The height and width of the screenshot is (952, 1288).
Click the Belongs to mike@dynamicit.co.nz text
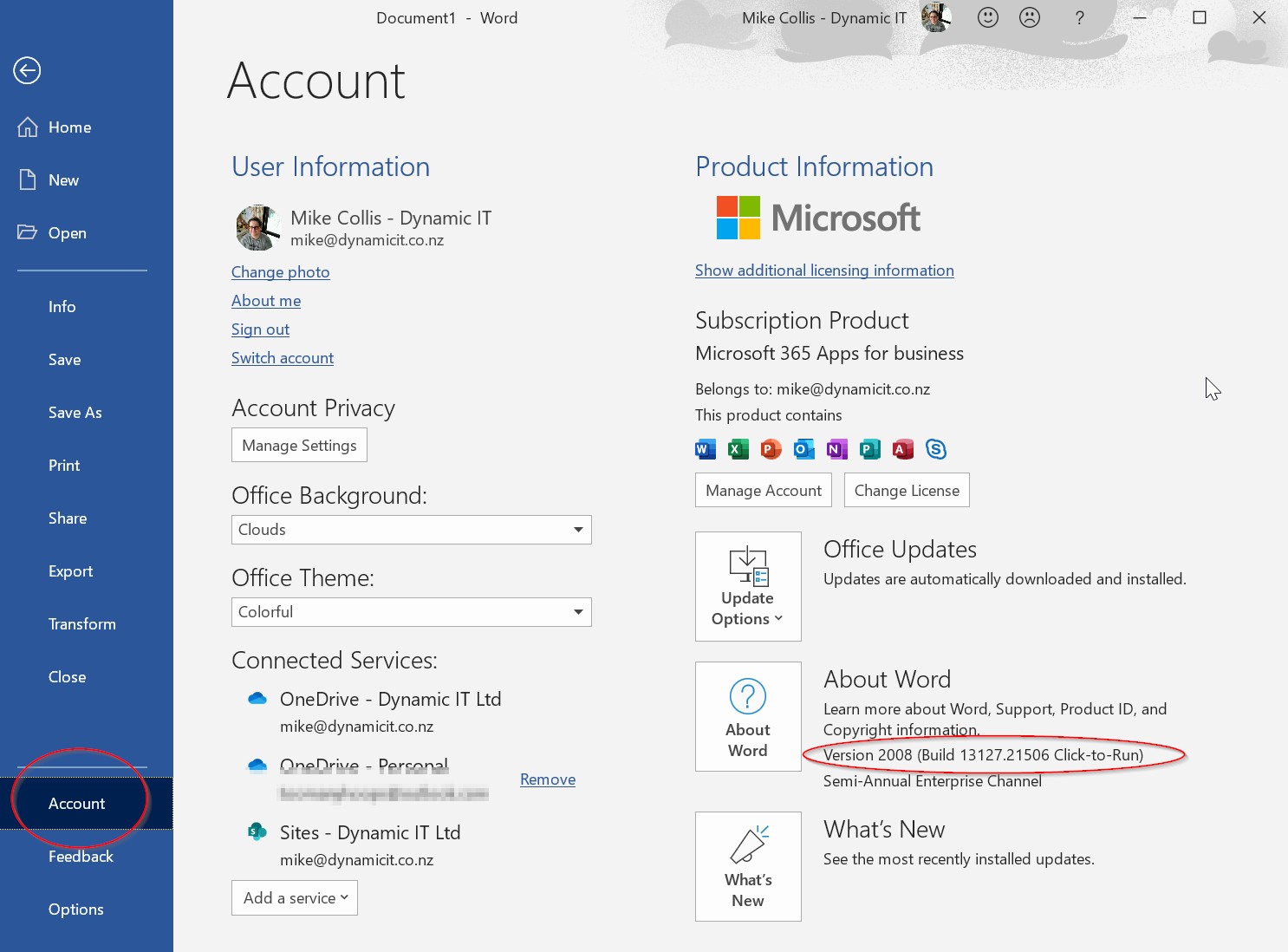coord(812,389)
